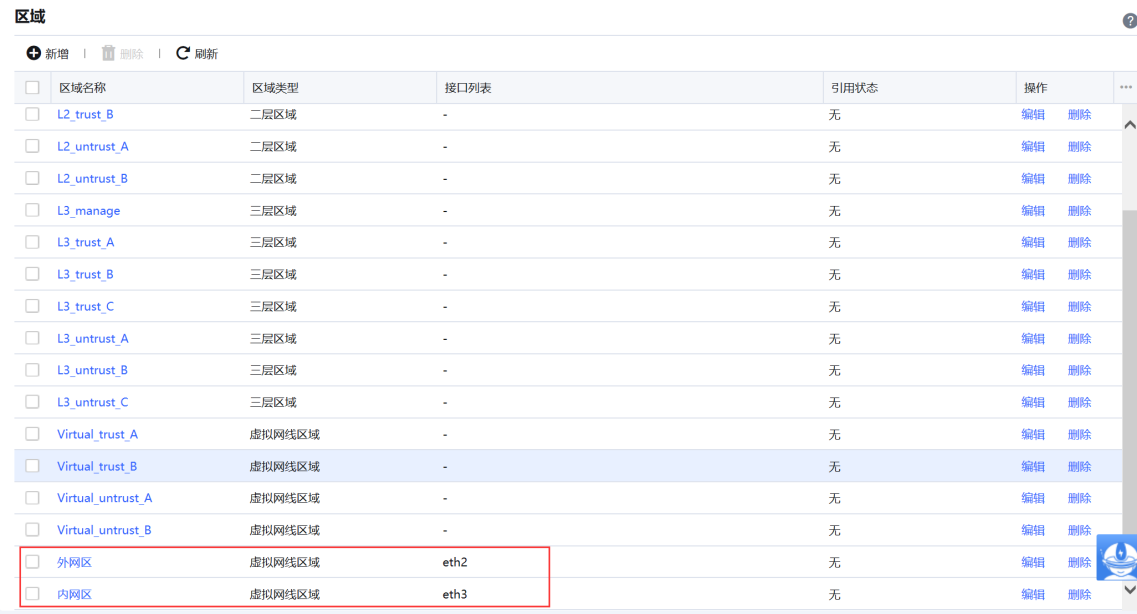Delete the L2_untrust_A zone
The height and width of the screenshot is (614, 1137).
click(x=1079, y=146)
